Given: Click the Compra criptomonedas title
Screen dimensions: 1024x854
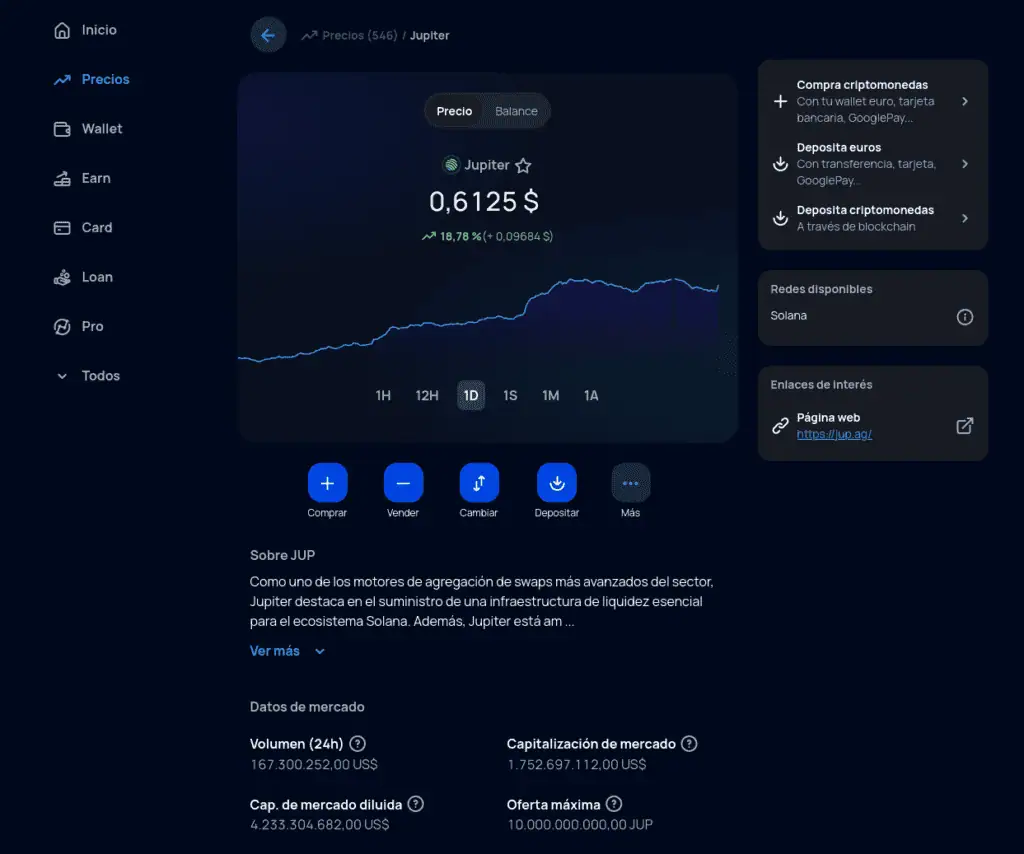Looking at the screenshot, I should coord(862,85).
